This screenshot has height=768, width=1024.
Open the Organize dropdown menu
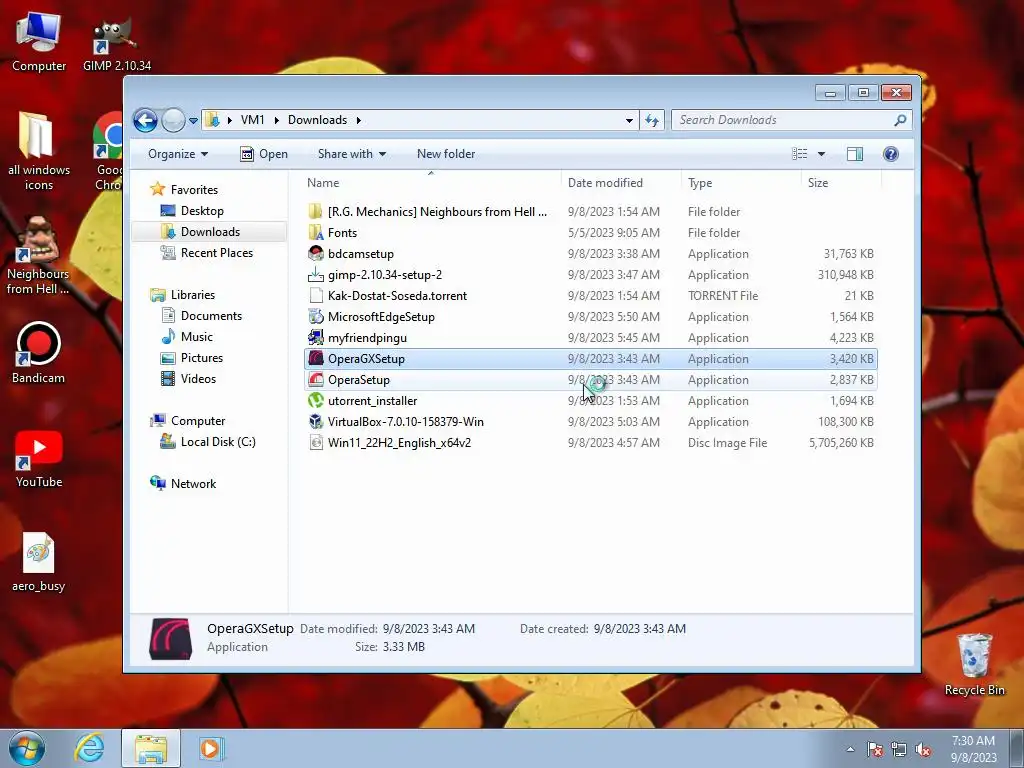[x=178, y=154]
